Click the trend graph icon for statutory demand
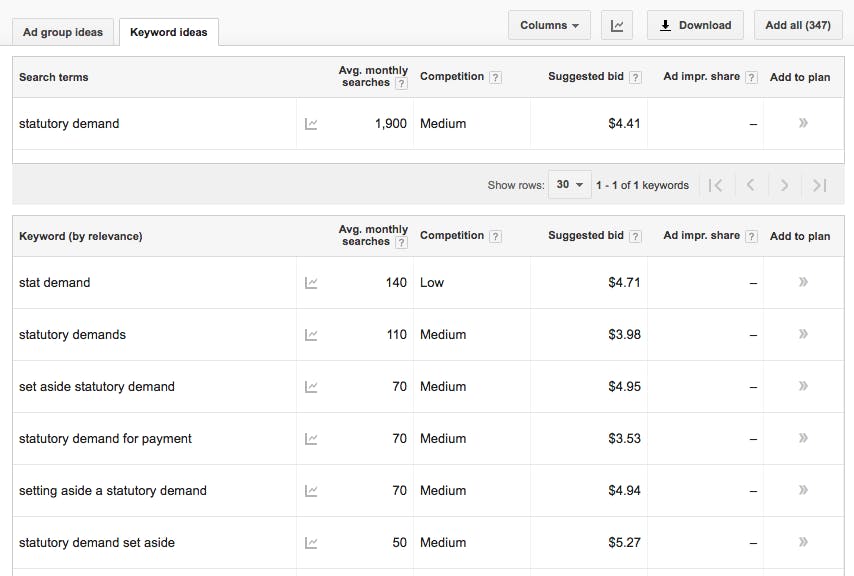The height and width of the screenshot is (576, 854). click(311, 123)
